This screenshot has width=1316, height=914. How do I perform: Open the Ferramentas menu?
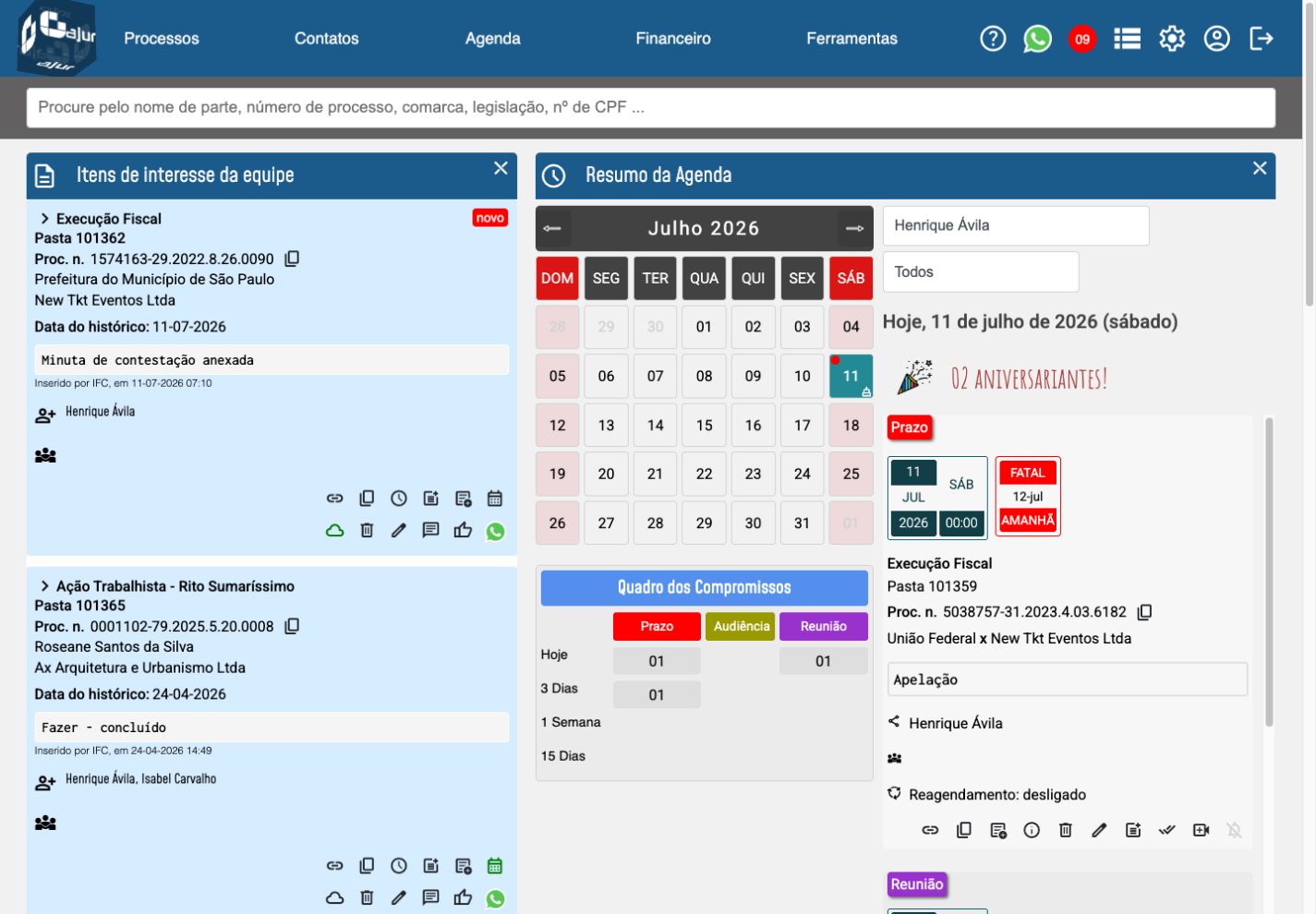pyautogui.click(x=851, y=39)
